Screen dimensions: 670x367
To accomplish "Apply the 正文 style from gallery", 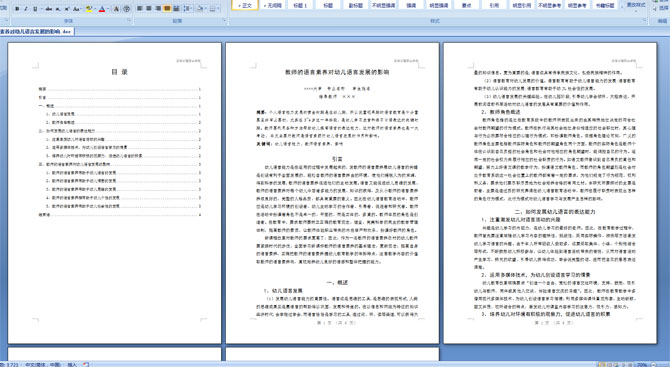I will (245, 6).
